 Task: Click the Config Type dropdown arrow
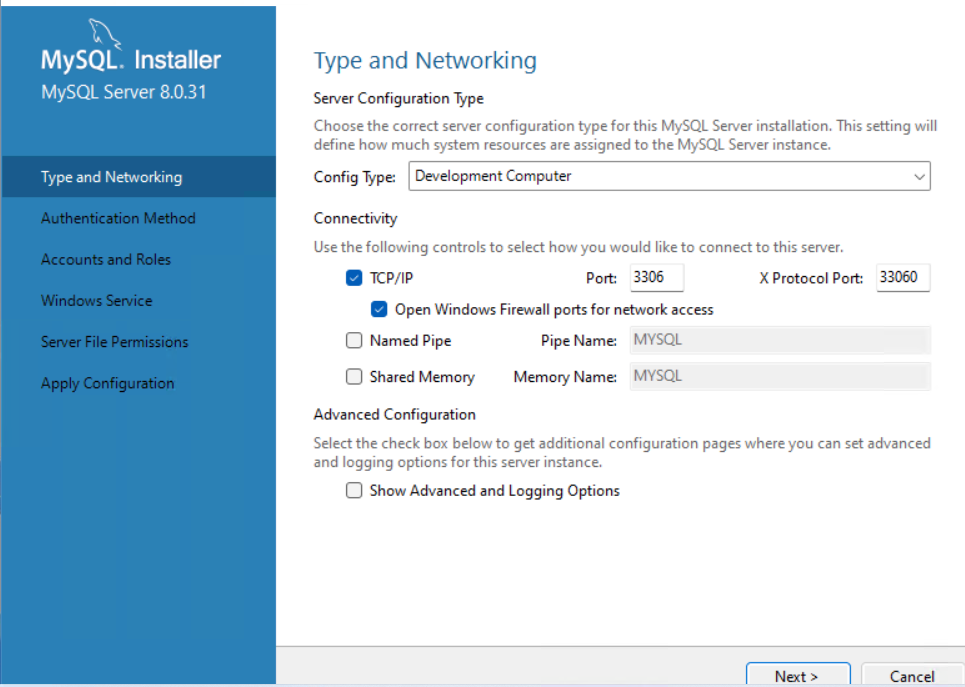[919, 177]
